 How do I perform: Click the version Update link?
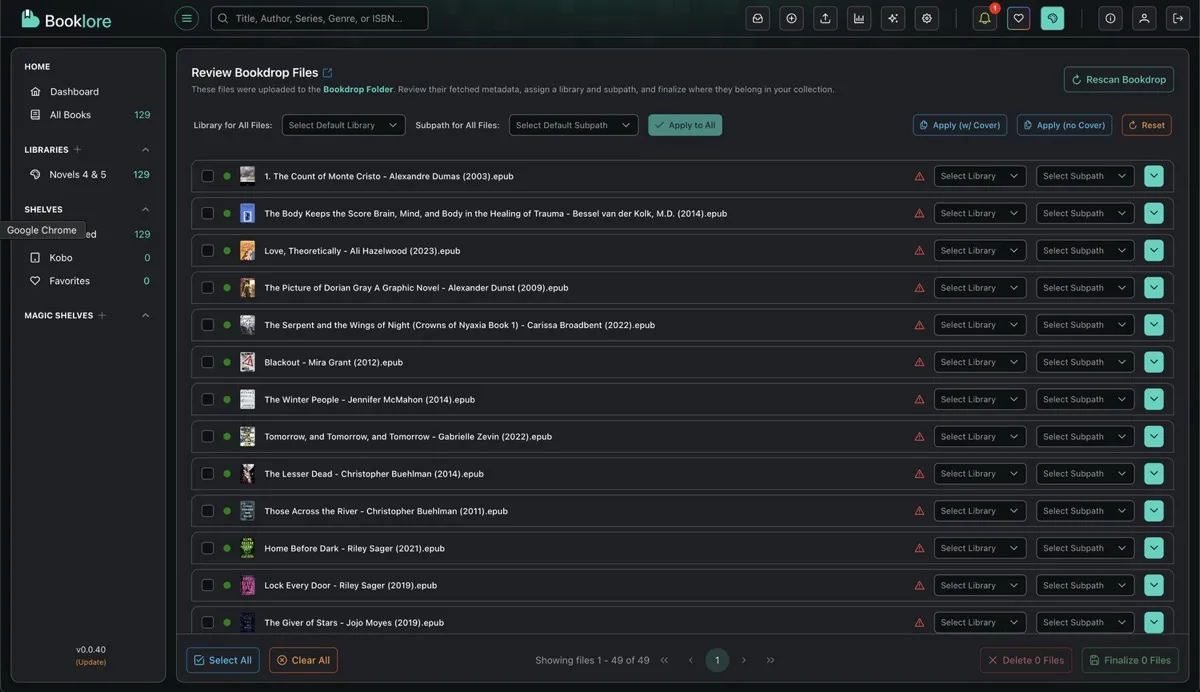[x=91, y=662]
